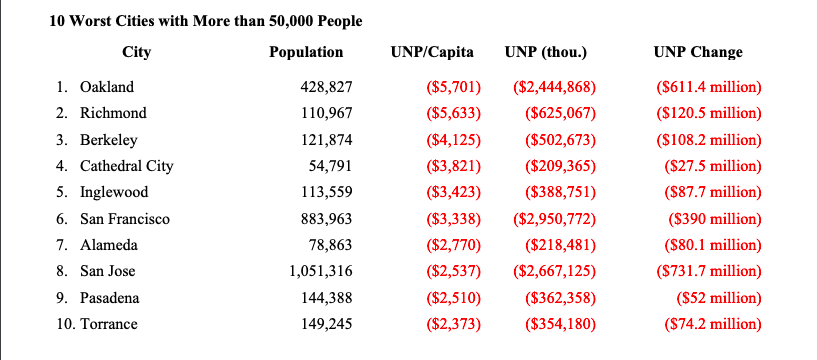
Task: Click San Francisco city entry
Action: [125, 219]
